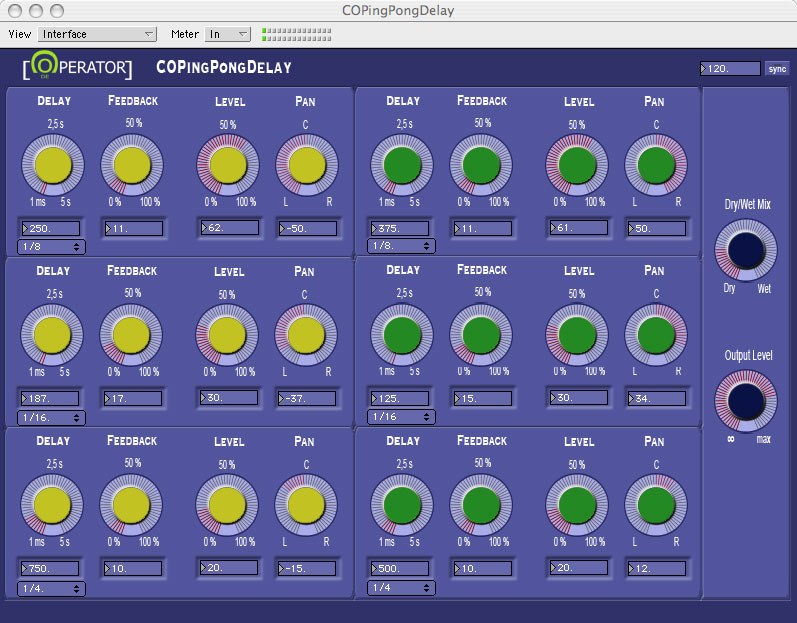Click the yellow Pan knob set to -15
Viewport: 797px width, 623px height.
click(x=306, y=505)
